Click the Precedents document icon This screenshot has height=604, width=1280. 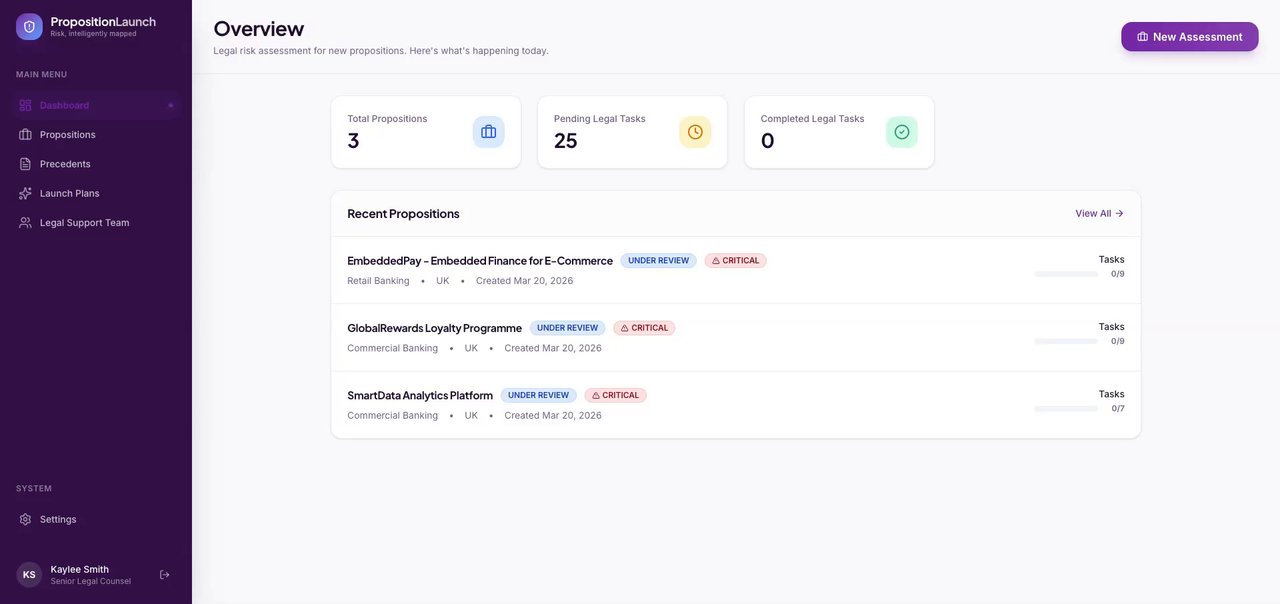pos(26,164)
